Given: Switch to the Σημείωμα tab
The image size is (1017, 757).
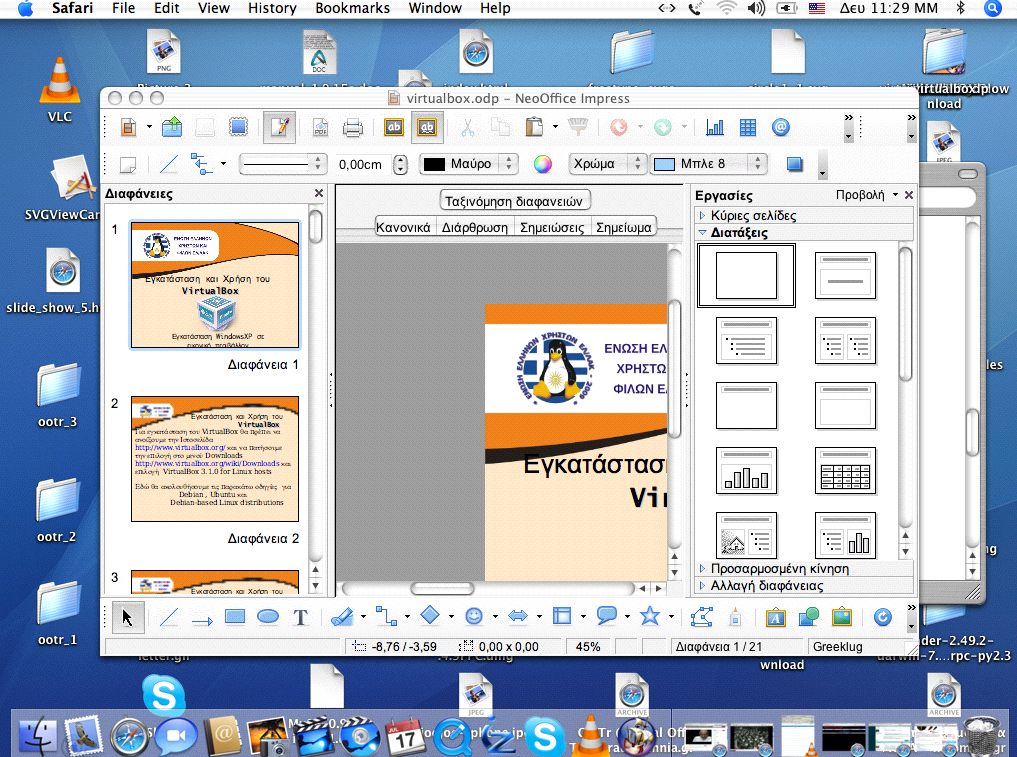Looking at the screenshot, I should [x=624, y=228].
